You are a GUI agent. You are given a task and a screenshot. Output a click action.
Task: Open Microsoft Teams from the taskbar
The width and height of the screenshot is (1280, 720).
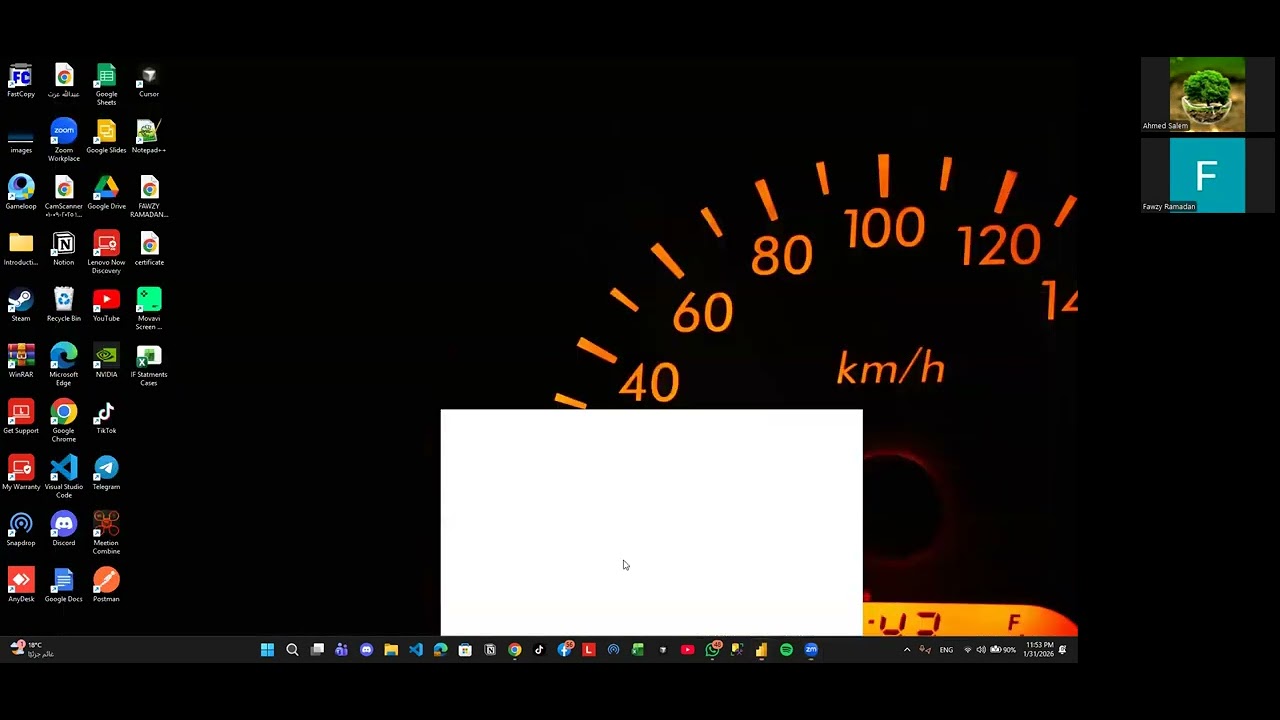(x=341, y=650)
